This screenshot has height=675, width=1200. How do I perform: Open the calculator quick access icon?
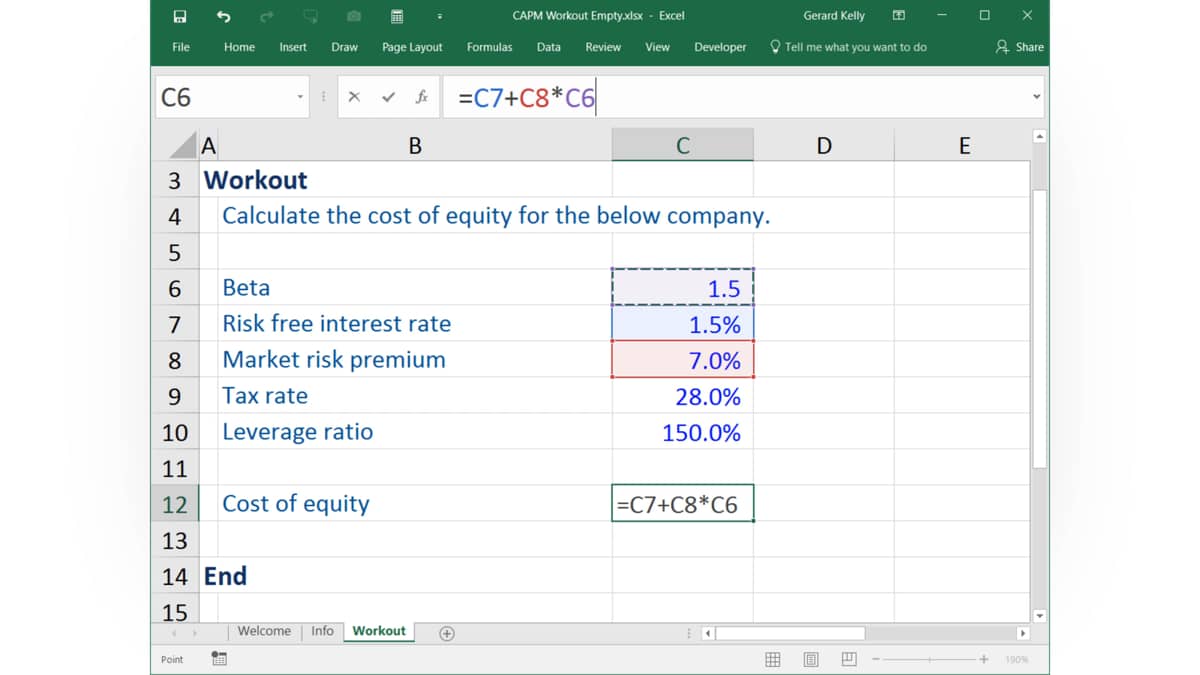[397, 16]
